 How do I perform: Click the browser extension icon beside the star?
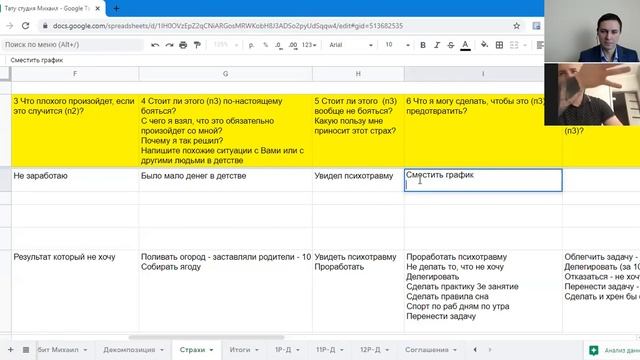pos(536,26)
